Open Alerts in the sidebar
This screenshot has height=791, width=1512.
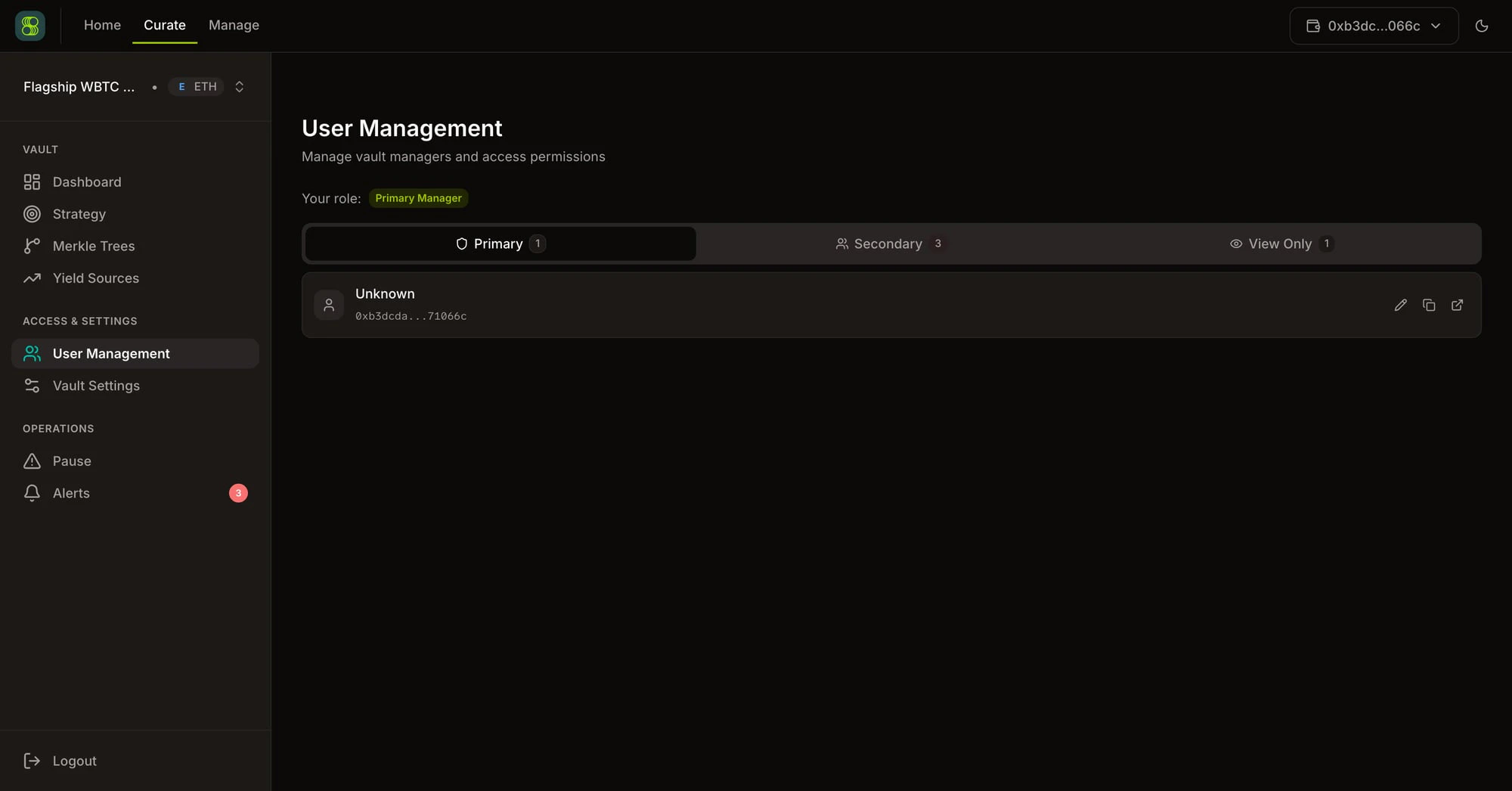click(x=135, y=493)
